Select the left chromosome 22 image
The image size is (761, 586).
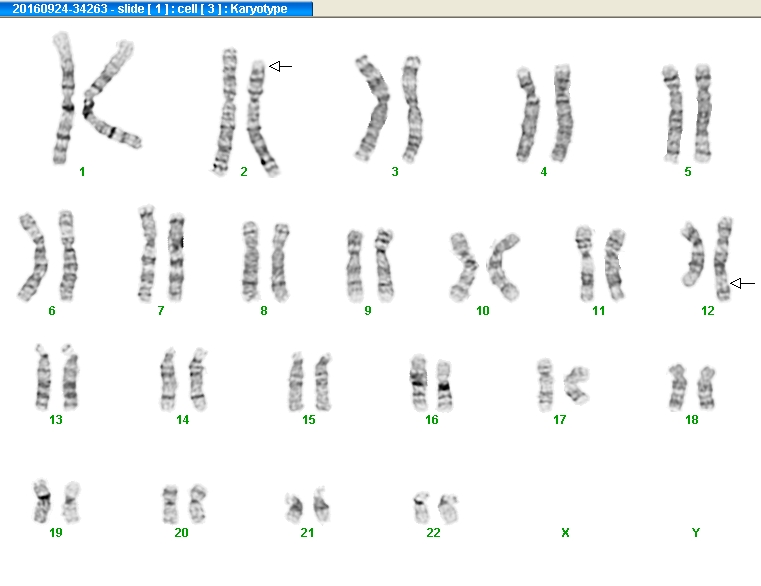[x=421, y=508]
